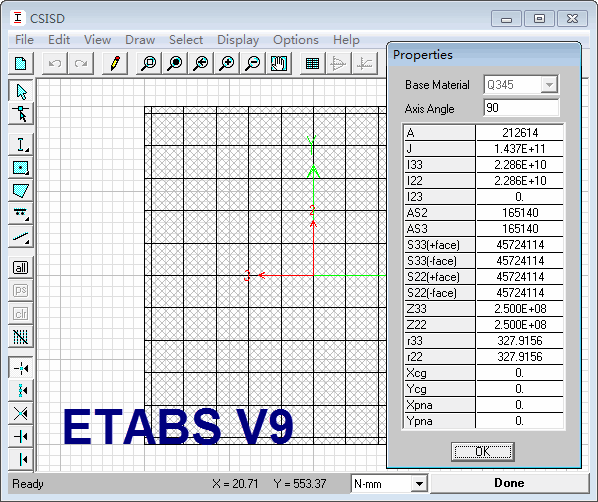The width and height of the screenshot is (598, 502).
Task: Toggle snap to guideline intersections and points
Action: pyautogui.click(x=21, y=368)
